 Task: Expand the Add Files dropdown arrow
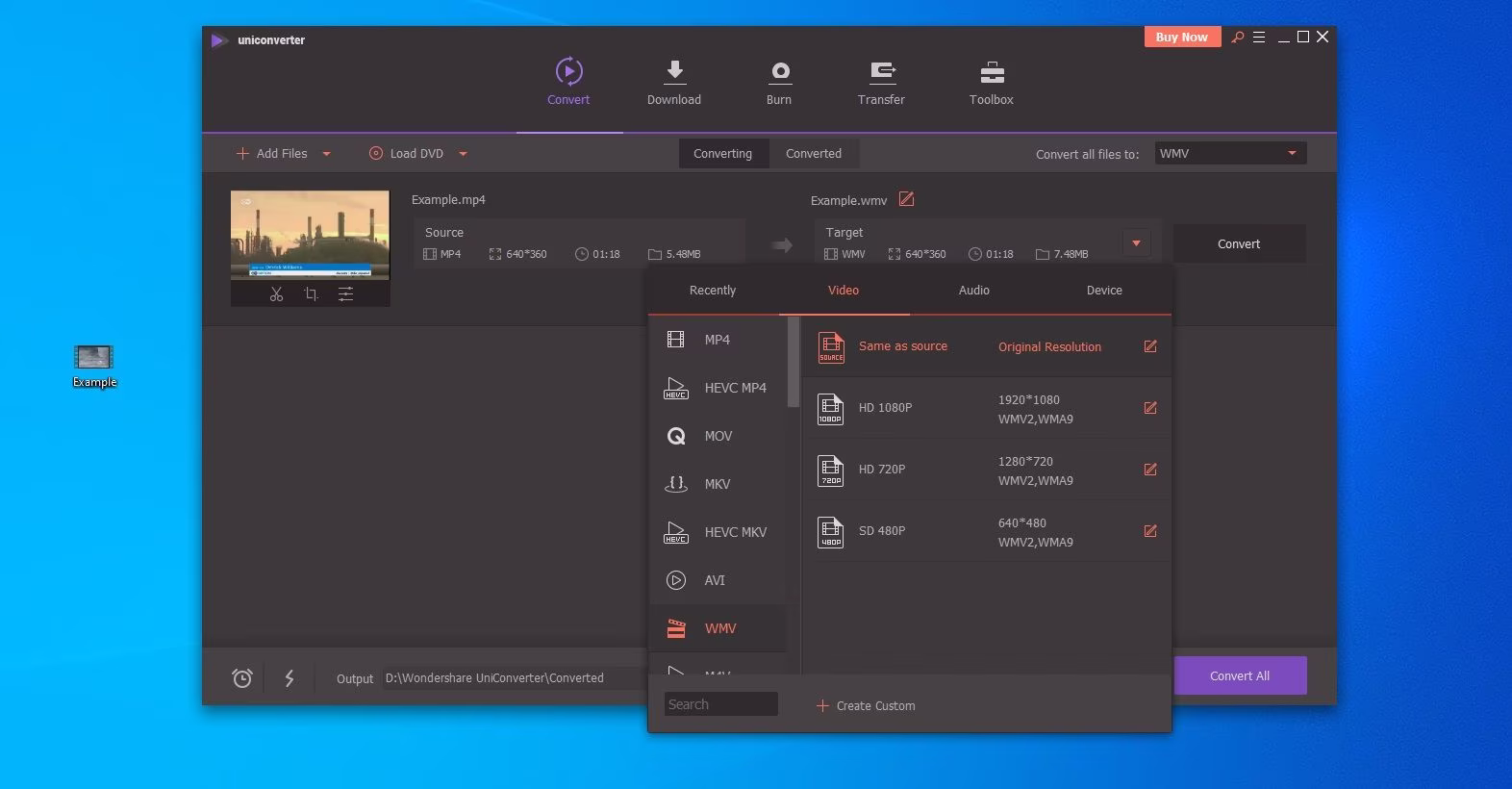326,154
